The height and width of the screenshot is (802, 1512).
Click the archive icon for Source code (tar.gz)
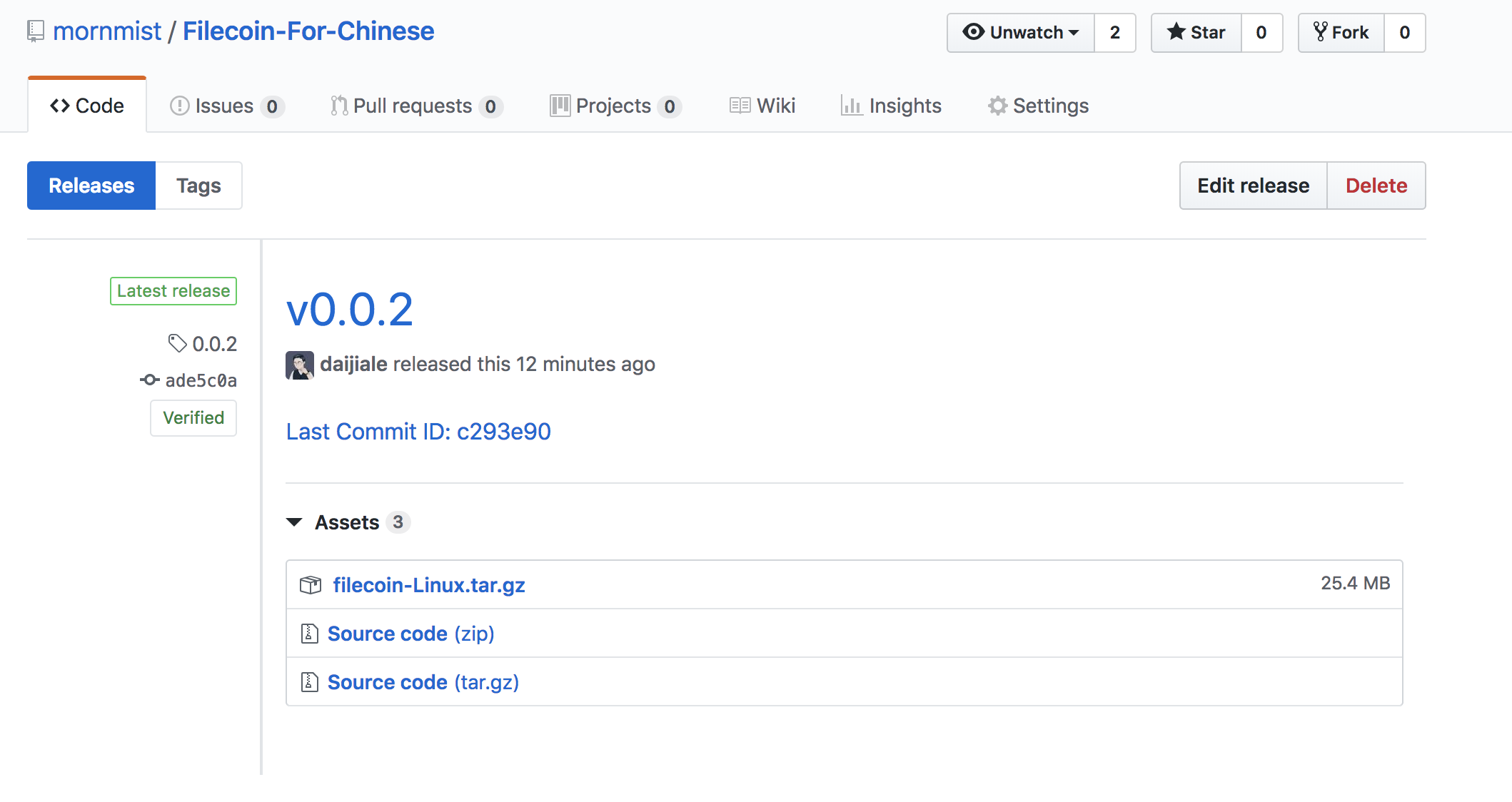[309, 682]
